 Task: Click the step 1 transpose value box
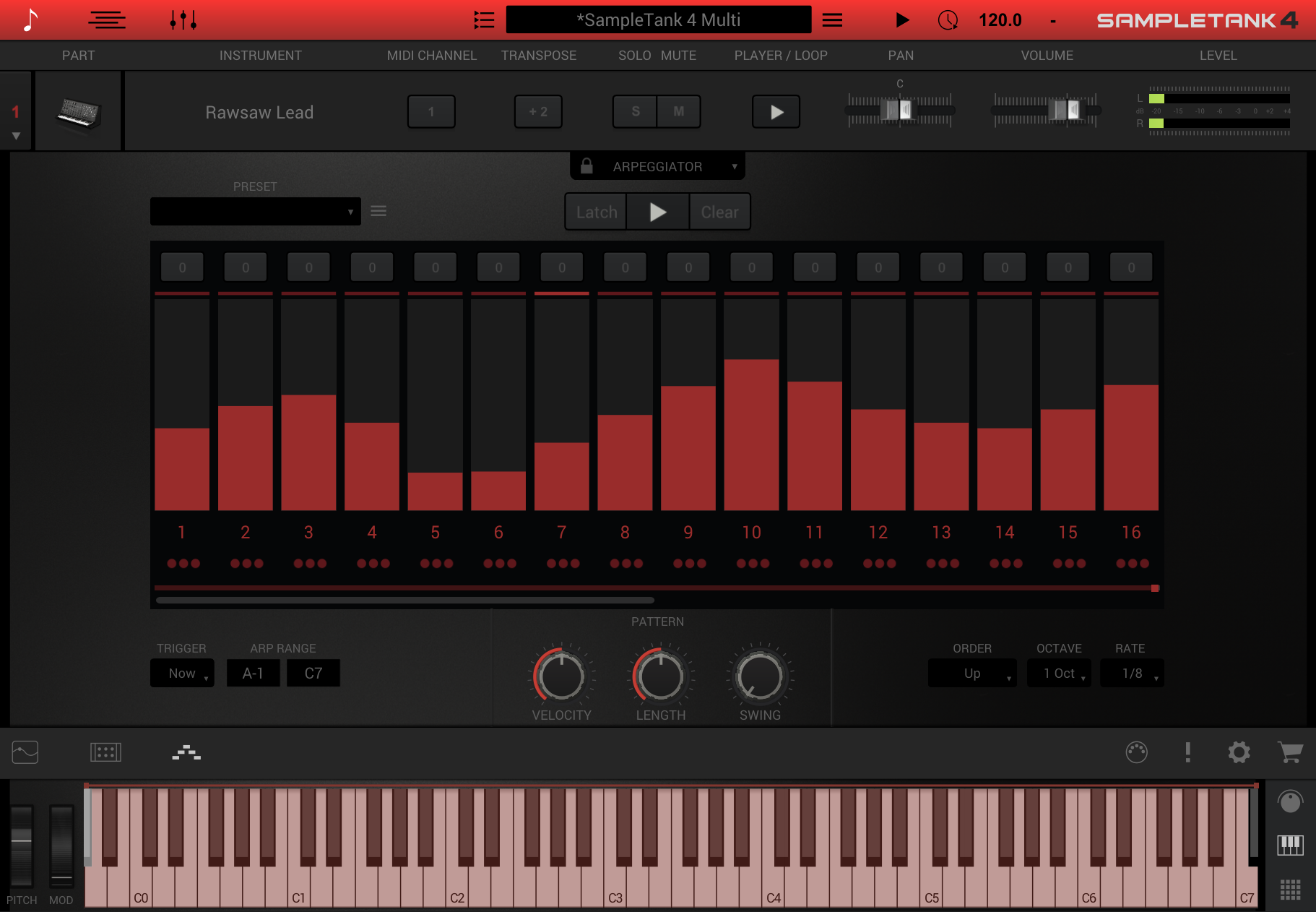coord(182,267)
